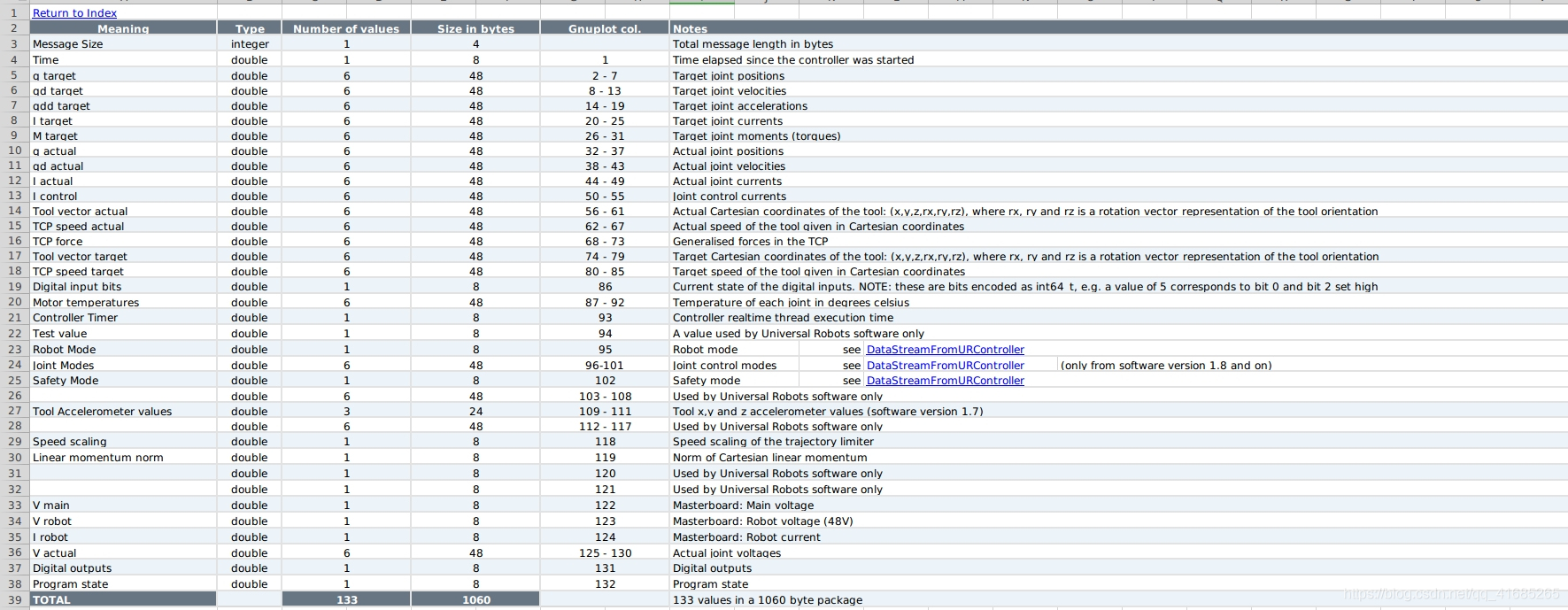This screenshot has width=1568, height=610.
Task: Click note 'Masterboard: Robot voltage (48V)'
Action: click(762, 521)
